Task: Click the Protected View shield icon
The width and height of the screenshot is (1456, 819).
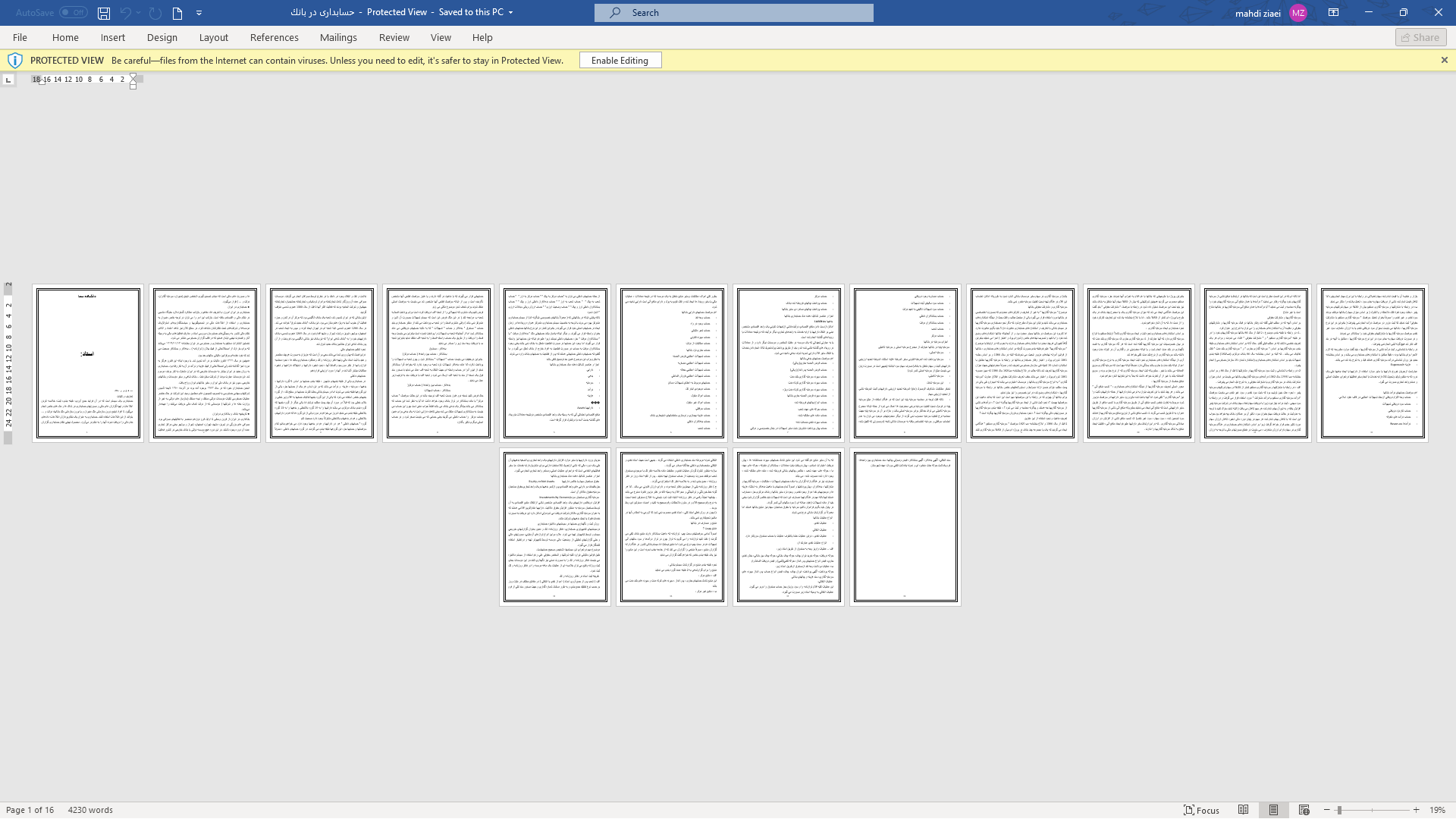Action: 14,61
